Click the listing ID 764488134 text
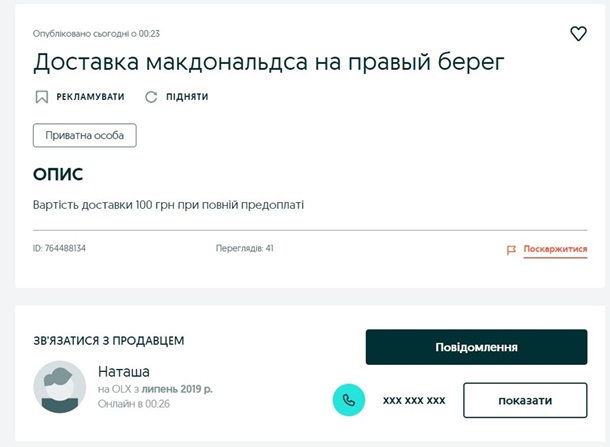Image resolution: width=610 pixels, height=447 pixels. (x=59, y=248)
